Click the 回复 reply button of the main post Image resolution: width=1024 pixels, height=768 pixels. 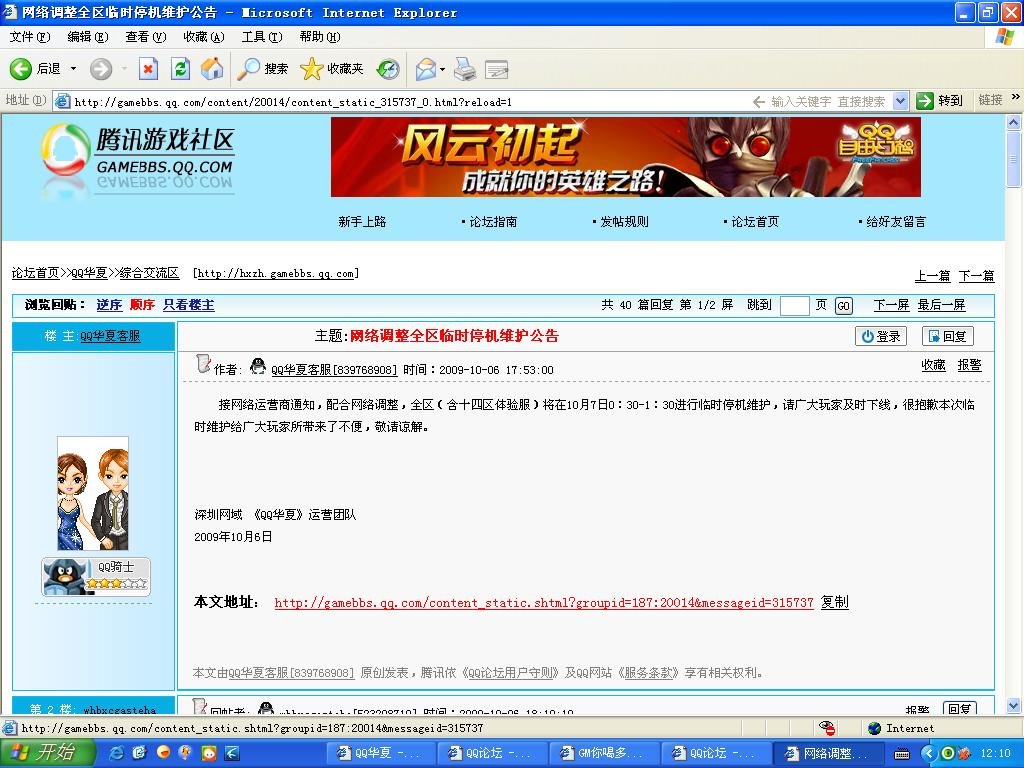pos(948,336)
